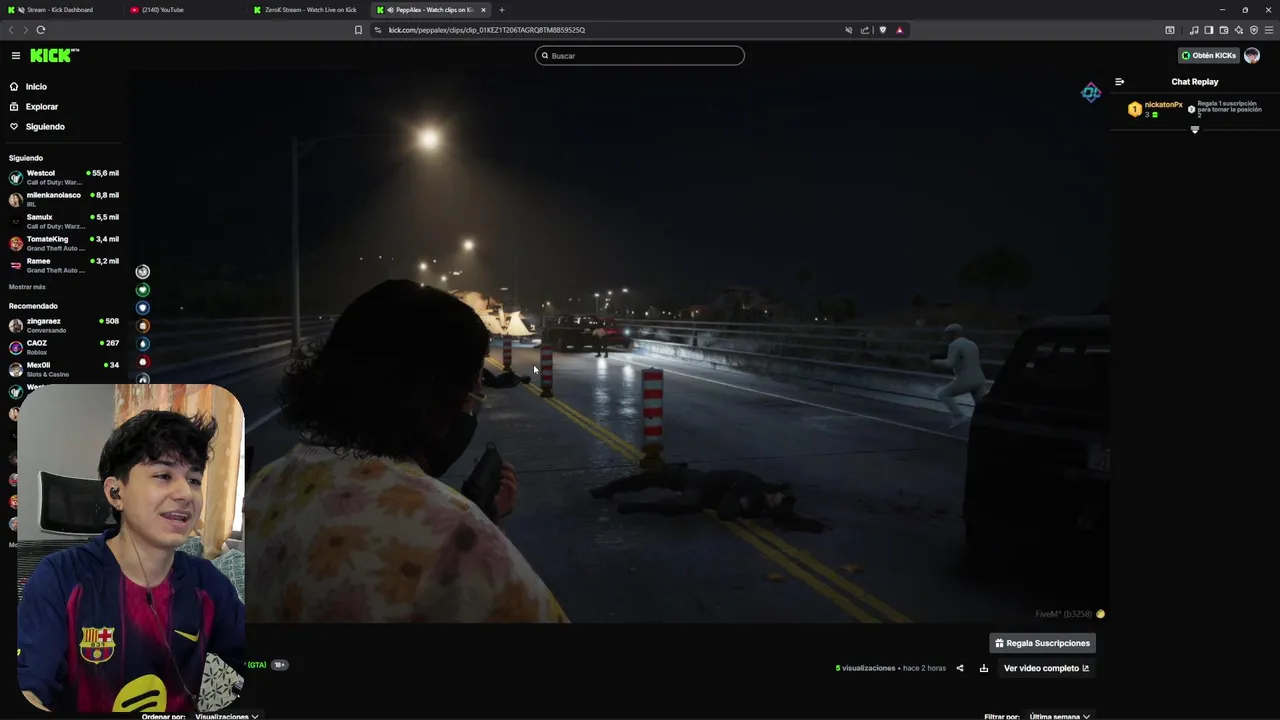1280x720 pixels.
Task: Focus the Buscar search field
Action: tap(640, 56)
